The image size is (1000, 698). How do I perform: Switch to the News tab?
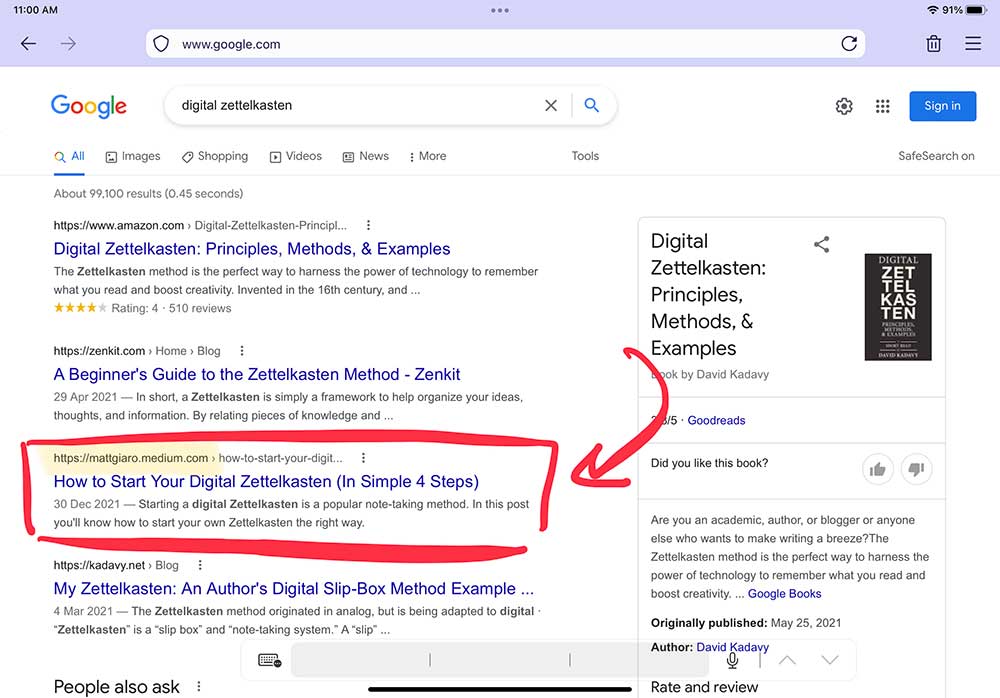[365, 156]
